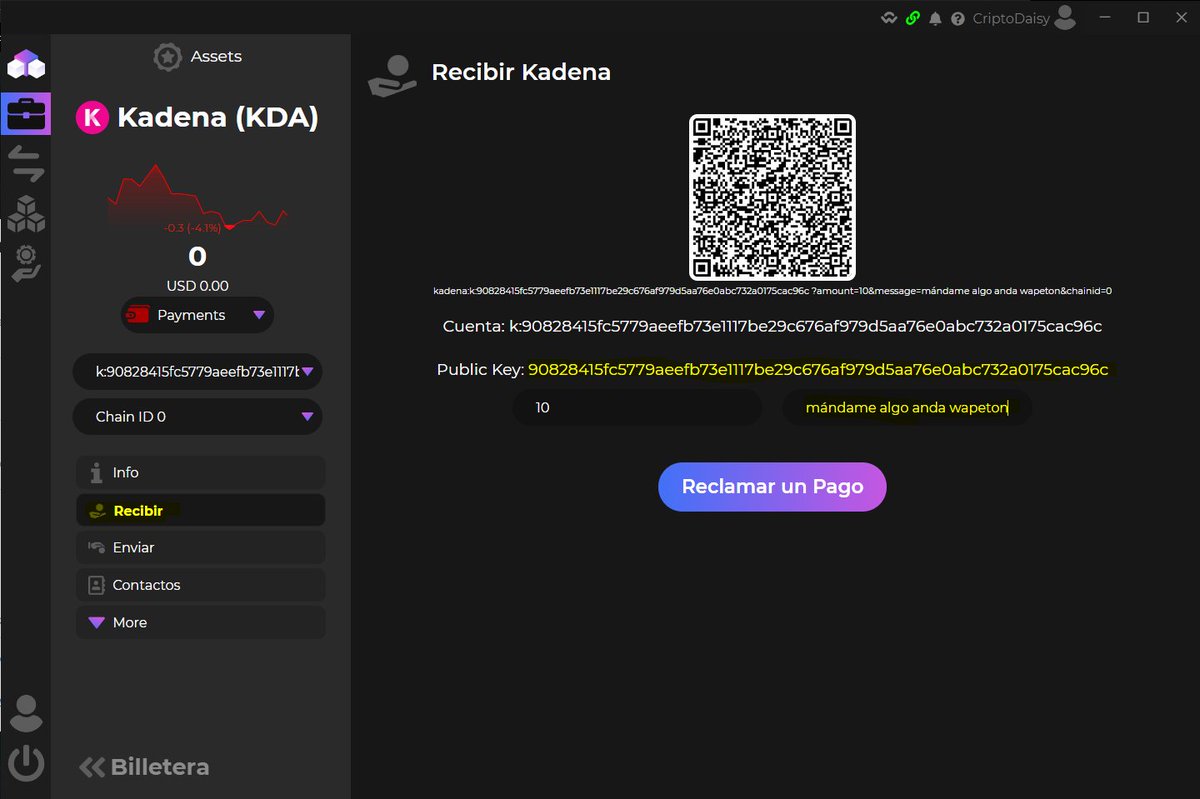Click the power logout icon
The width and height of the screenshot is (1200, 799).
point(26,764)
